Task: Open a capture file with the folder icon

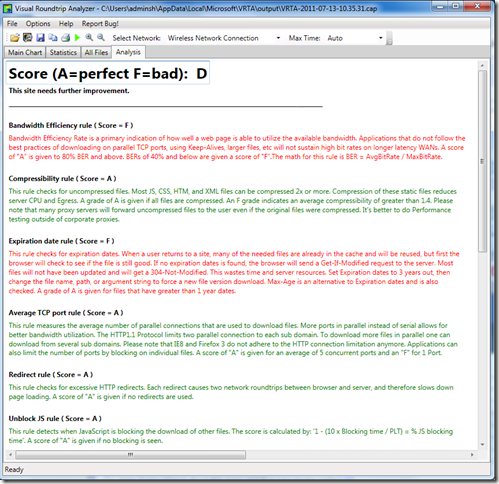Action: coord(15,38)
